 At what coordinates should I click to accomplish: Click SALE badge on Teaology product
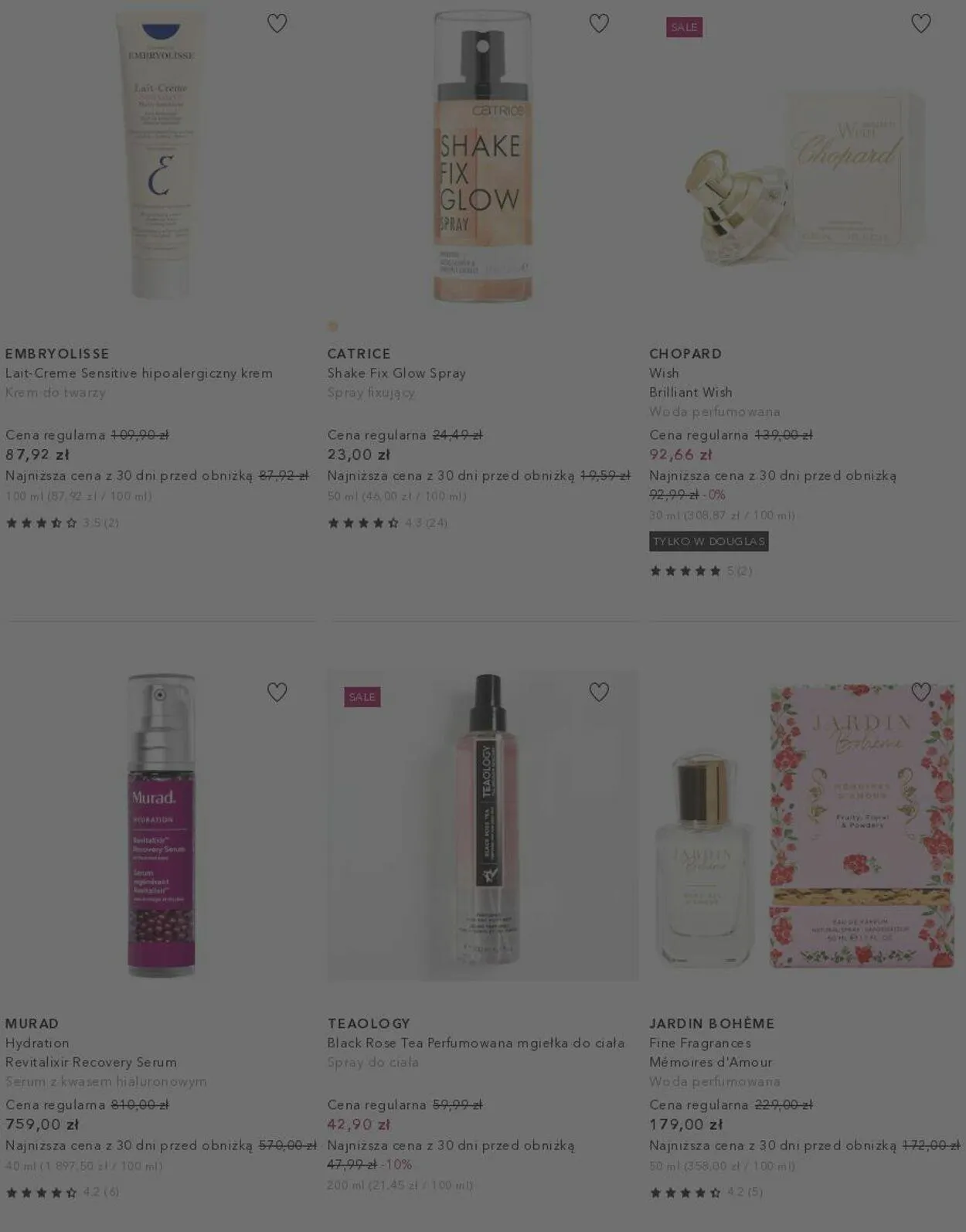click(x=362, y=697)
